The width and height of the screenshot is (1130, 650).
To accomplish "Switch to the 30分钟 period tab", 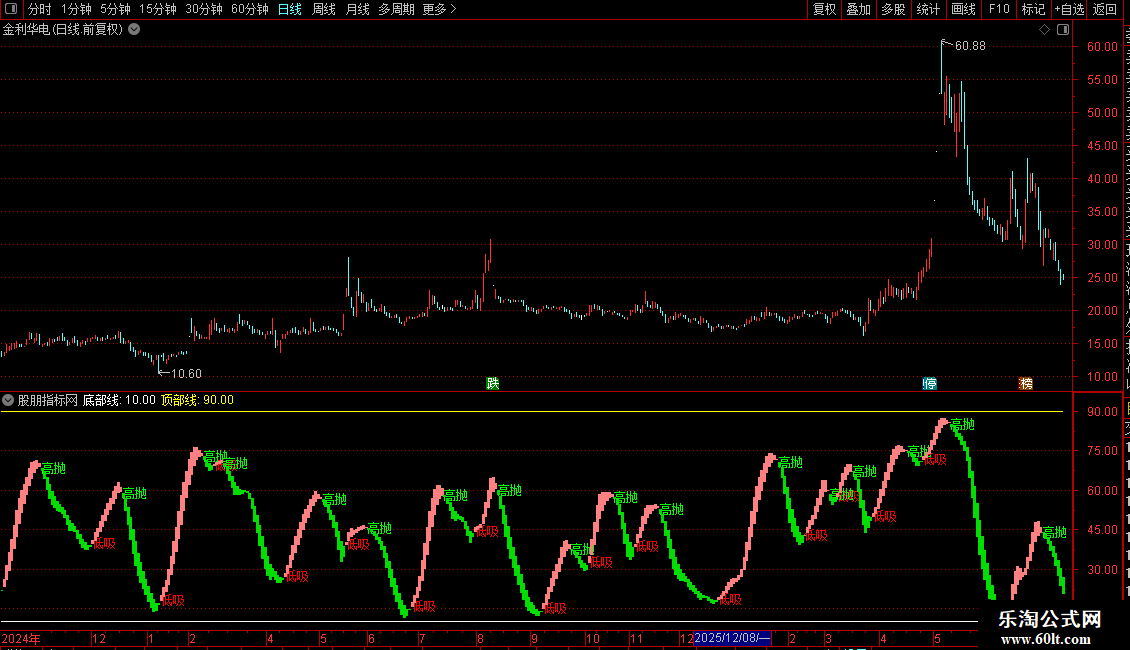I will 204,9.
